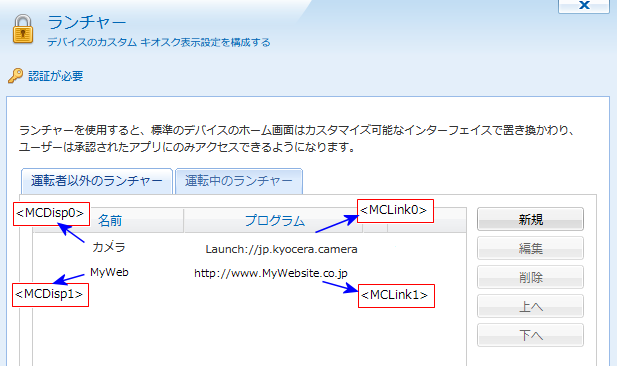Select Launch://jp.kyocera.camera program entry
The image size is (617, 366).
[281, 249]
